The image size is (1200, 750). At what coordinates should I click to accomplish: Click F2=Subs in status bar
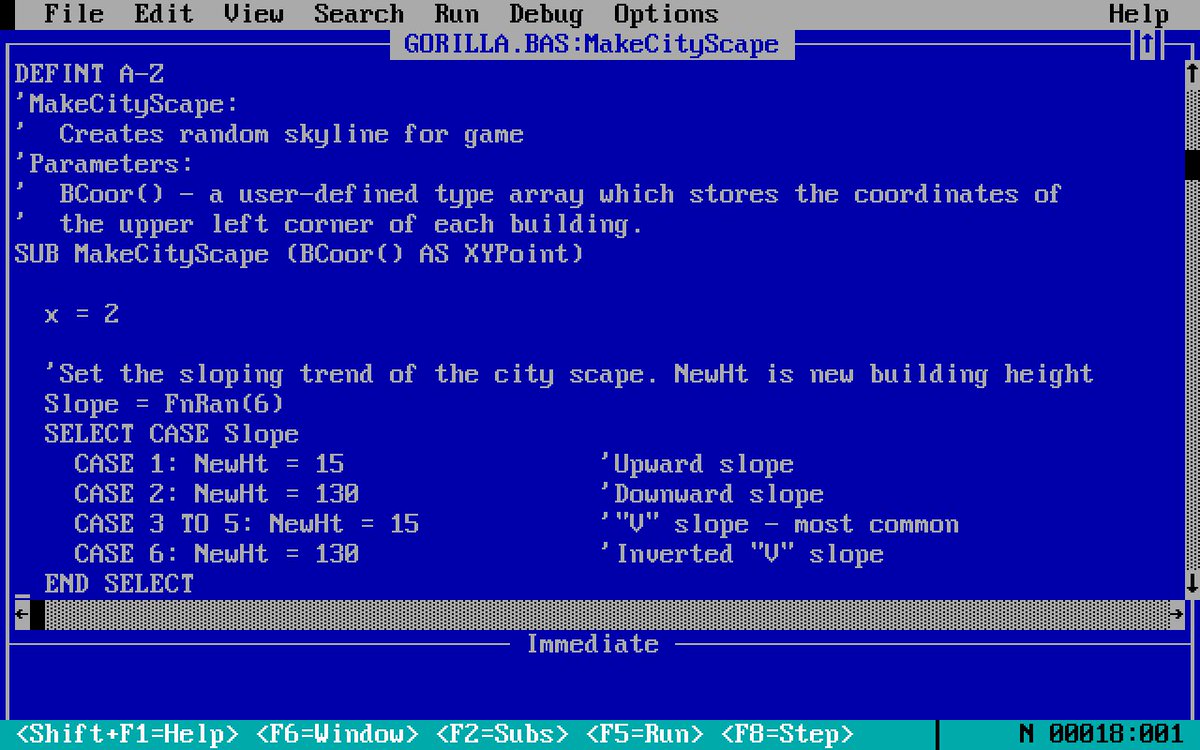[x=502, y=734]
